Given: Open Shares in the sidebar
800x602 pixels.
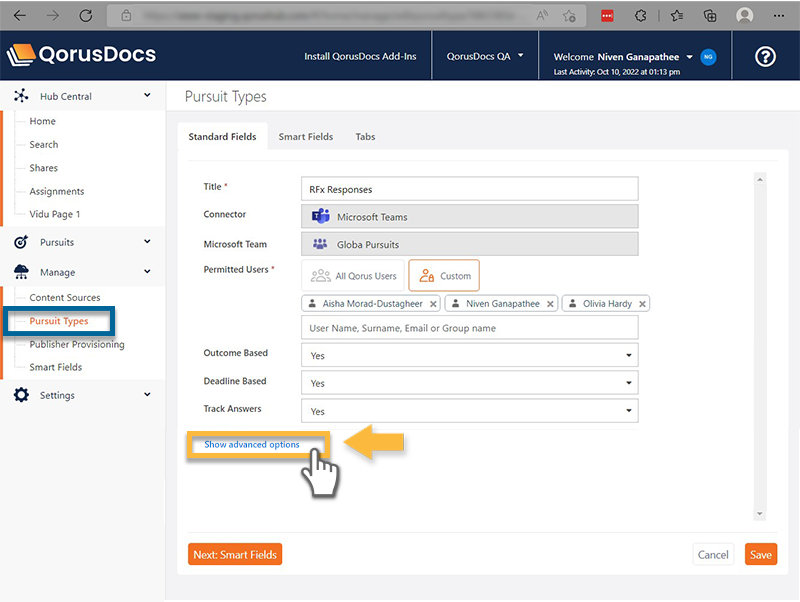Looking at the screenshot, I should pos(43,168).
